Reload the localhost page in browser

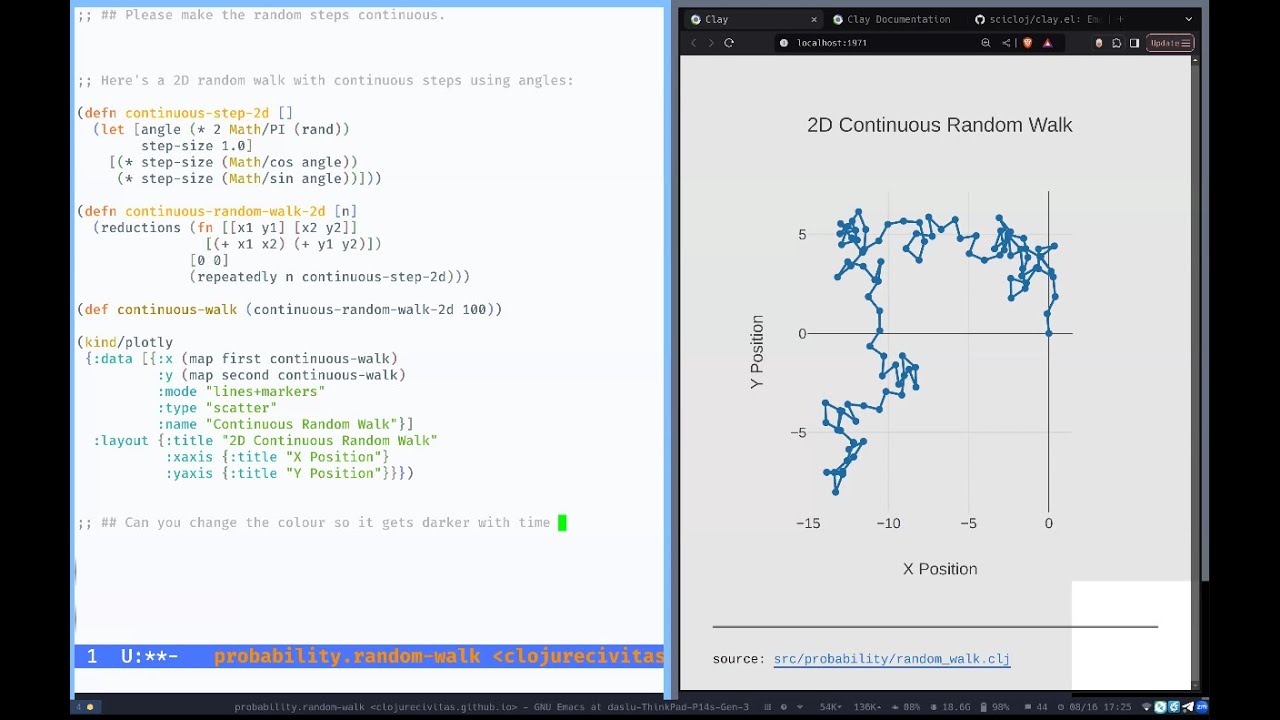pyautogui.click(x=729, y=43)
